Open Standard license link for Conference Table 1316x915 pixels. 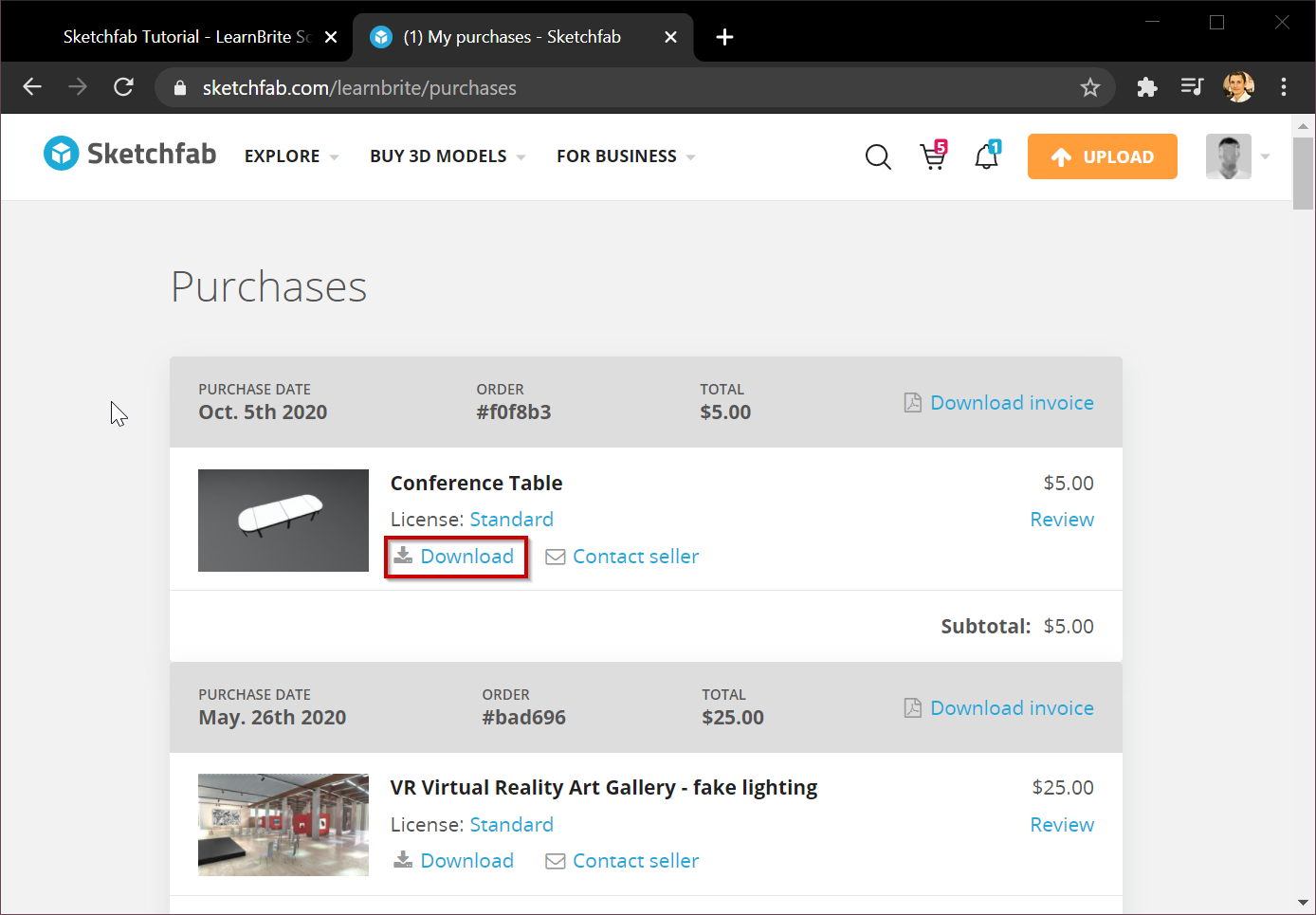click(x=512, y=520)
